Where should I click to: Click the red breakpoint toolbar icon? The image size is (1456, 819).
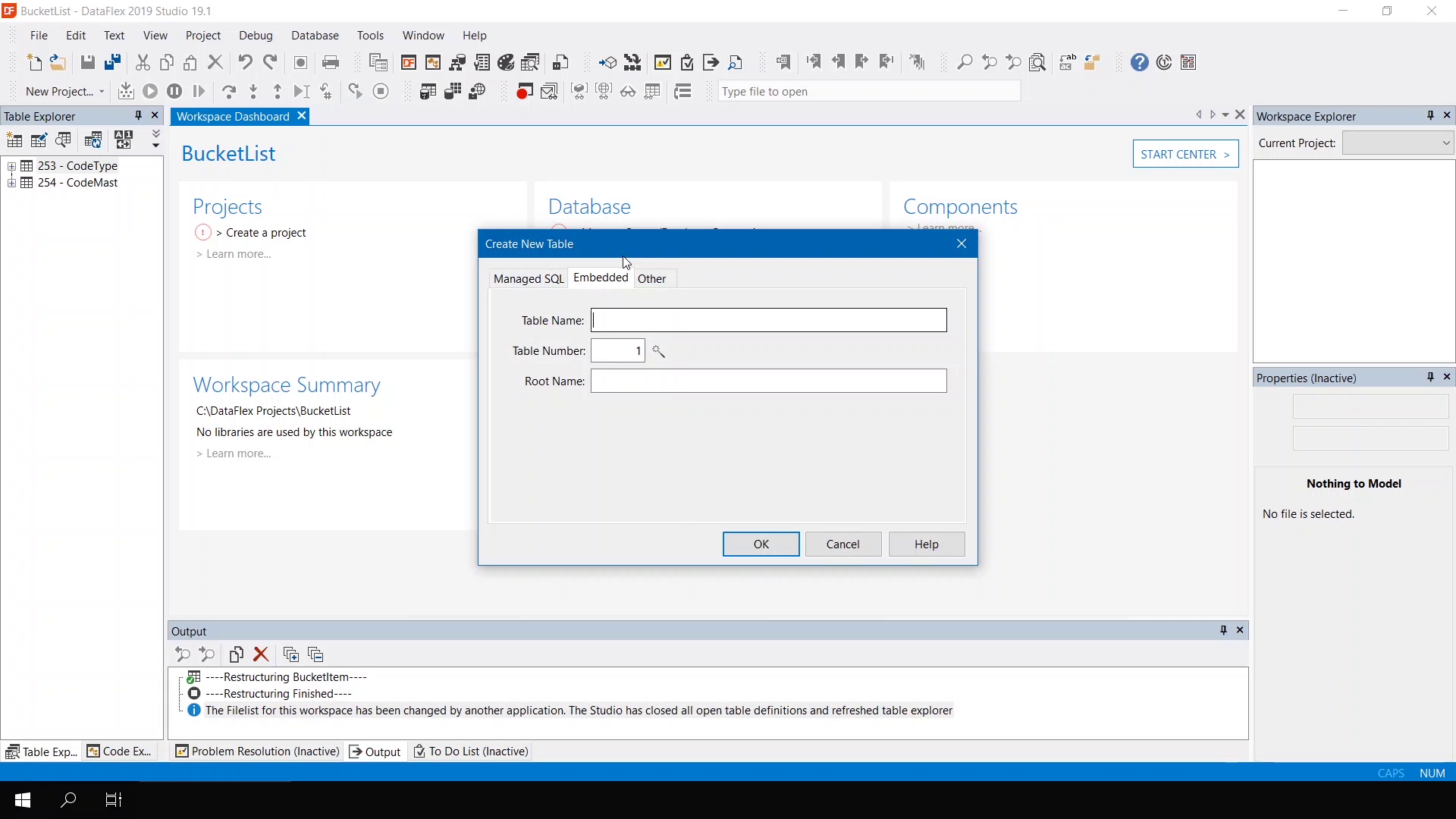coord(524,92)
